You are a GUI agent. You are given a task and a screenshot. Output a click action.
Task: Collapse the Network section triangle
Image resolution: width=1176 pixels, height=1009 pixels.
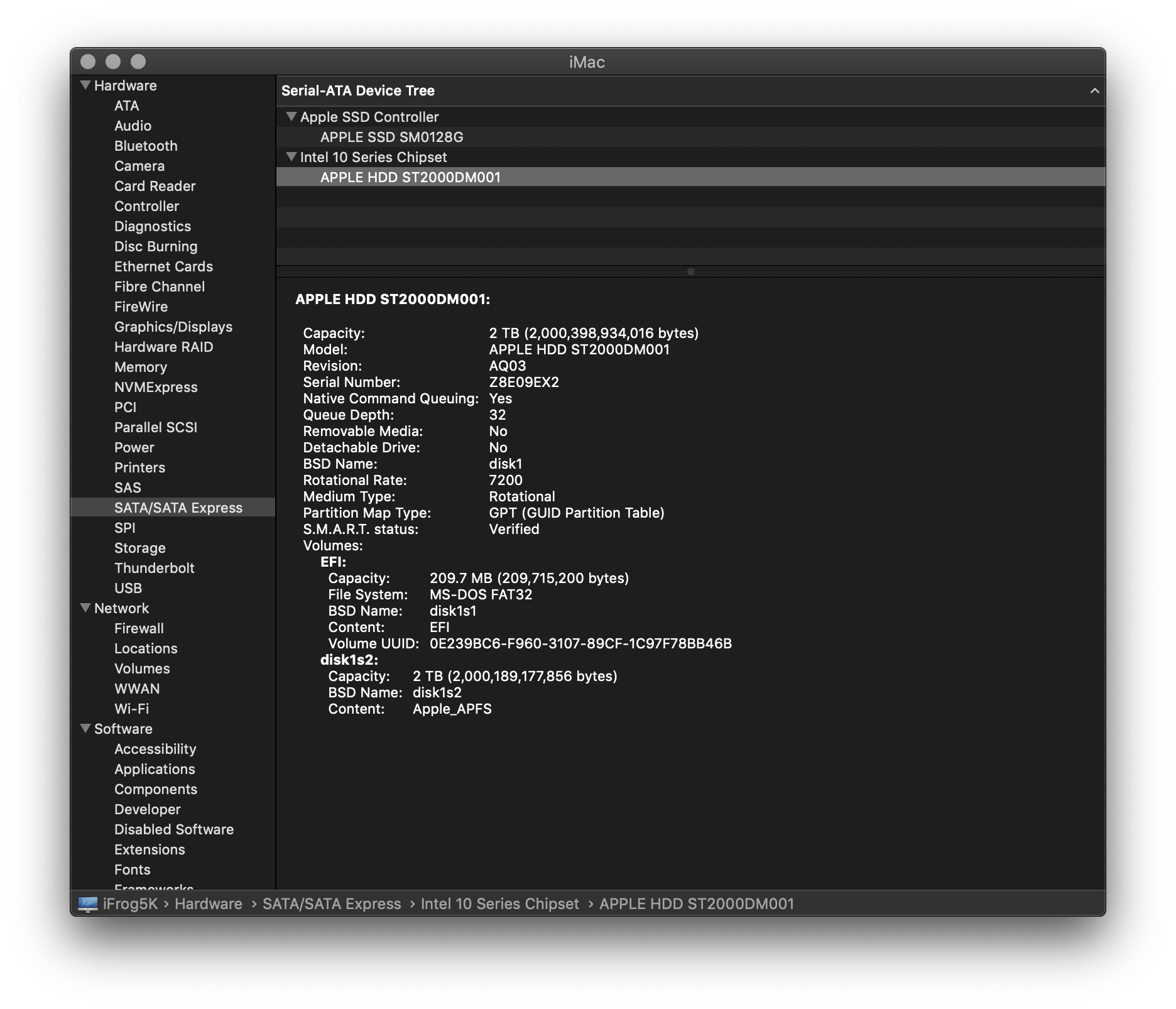85,608
